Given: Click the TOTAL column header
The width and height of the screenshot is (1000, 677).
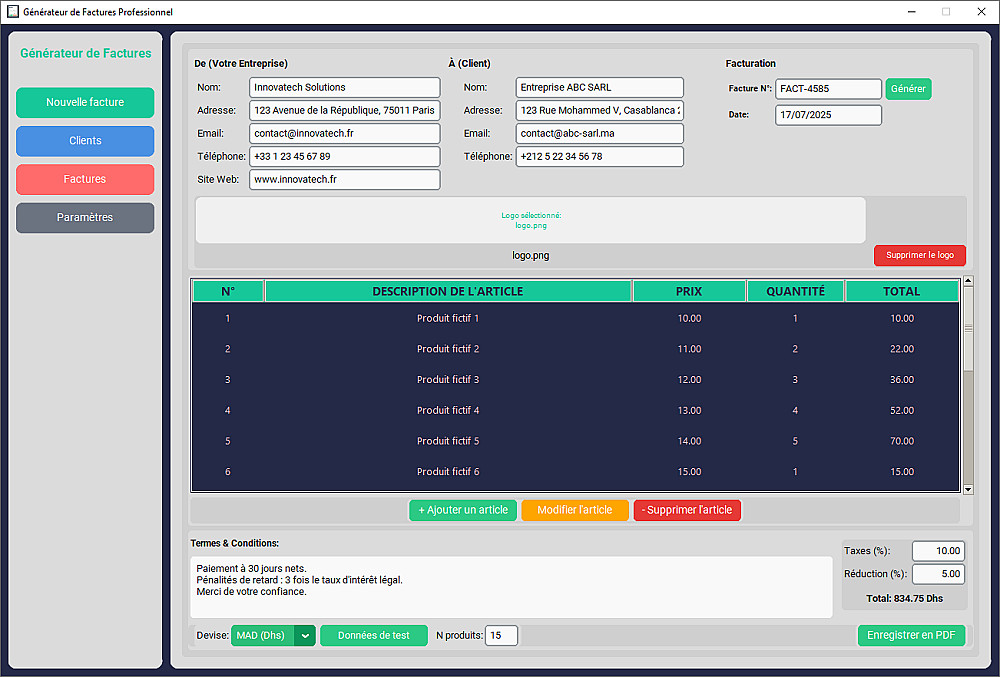Looking at the screenshot, I should coord(901,291).
